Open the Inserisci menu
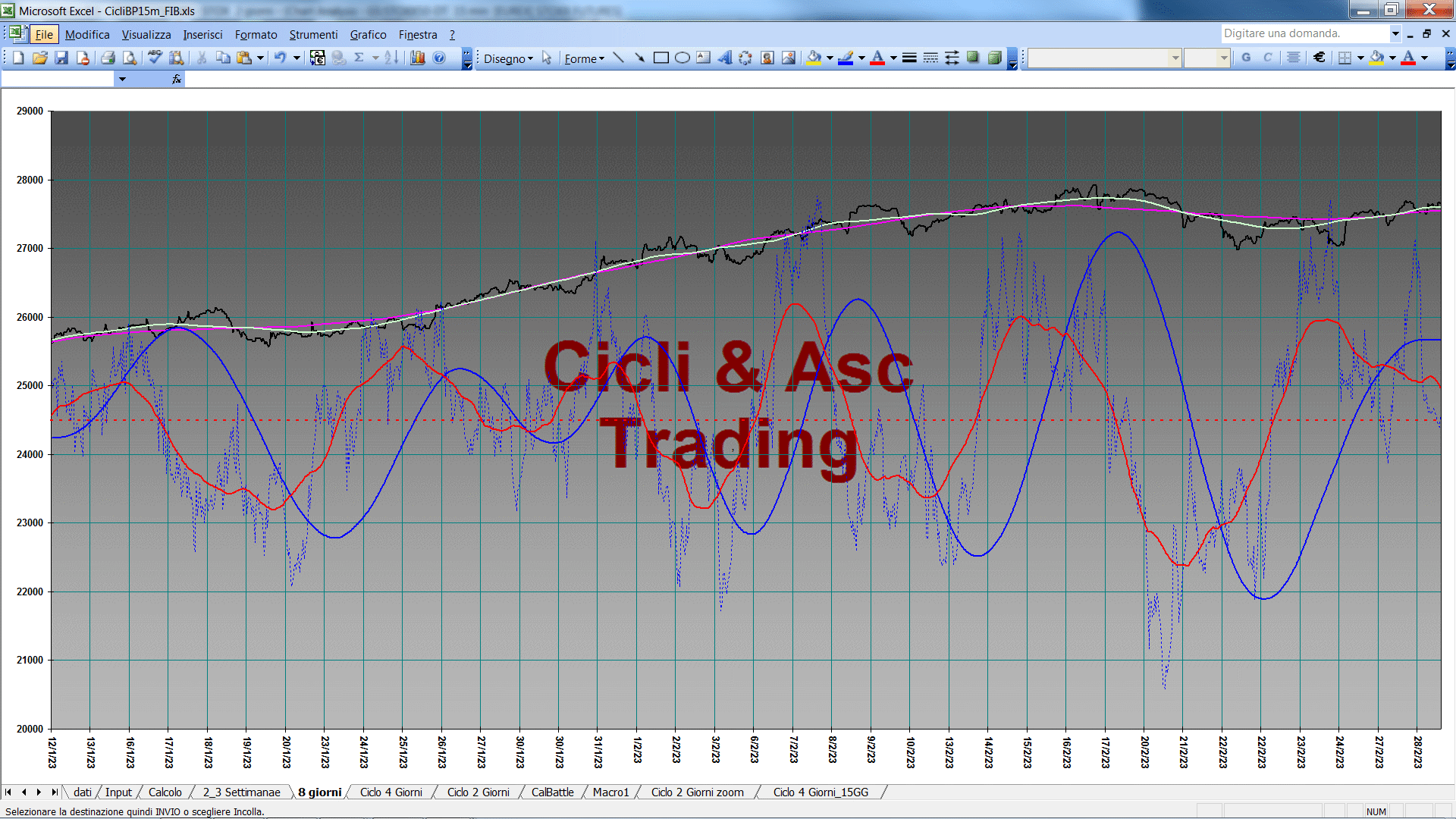 pyautogui.click(x=202, y=35)
